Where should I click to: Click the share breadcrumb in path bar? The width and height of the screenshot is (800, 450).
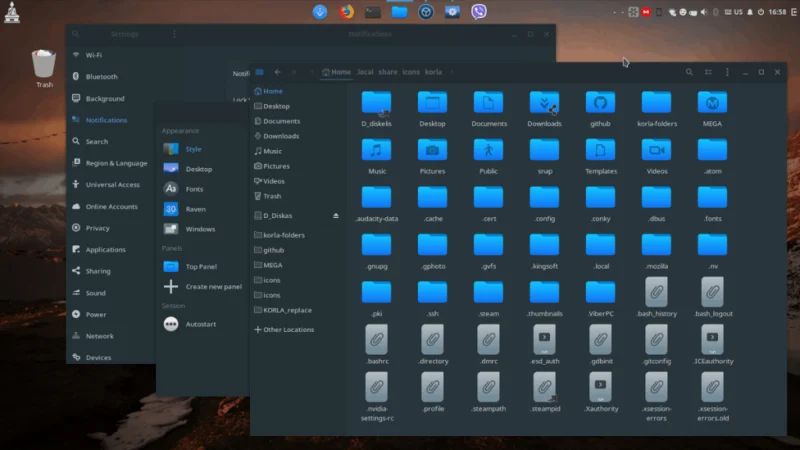(388, 72)
